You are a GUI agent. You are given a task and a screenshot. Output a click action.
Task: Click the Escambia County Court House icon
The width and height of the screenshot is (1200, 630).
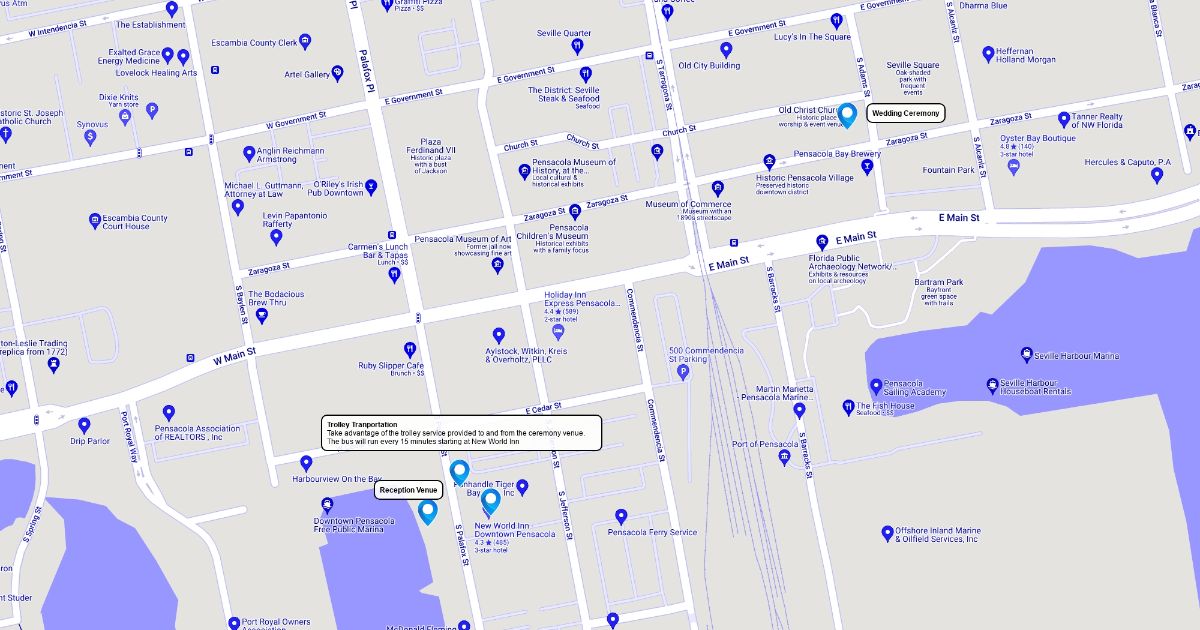point(95,221)
